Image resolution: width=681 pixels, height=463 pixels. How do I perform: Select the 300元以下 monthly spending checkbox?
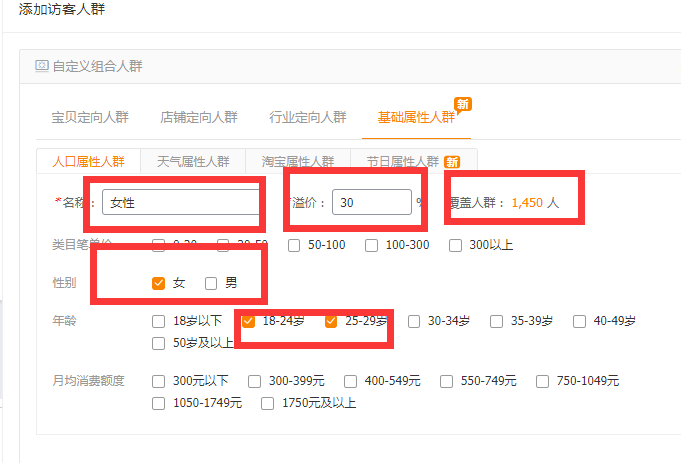coord(158,381)
